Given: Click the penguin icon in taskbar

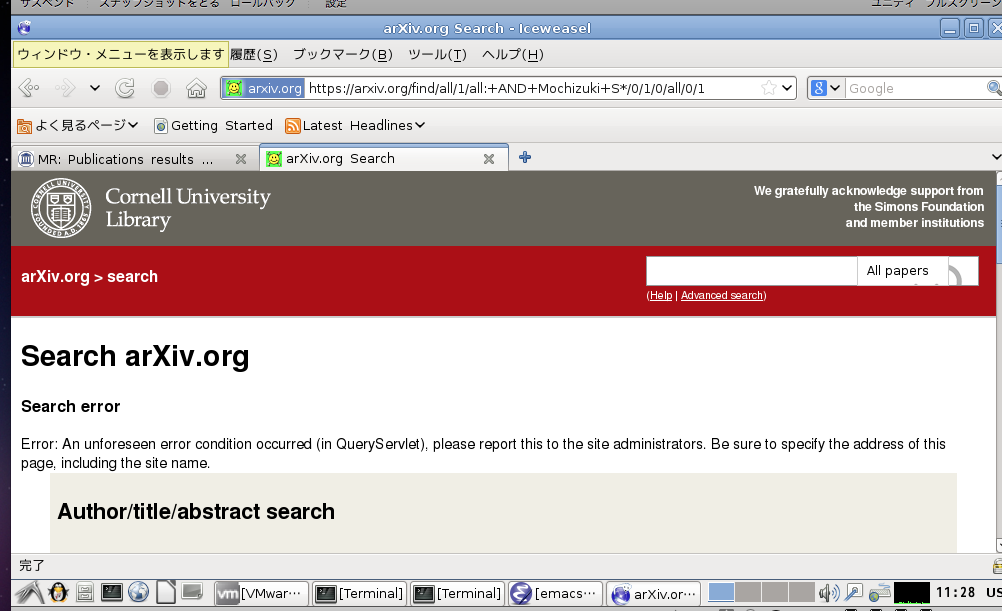Looking at the screenshot, I should click(x=58, y=592).
